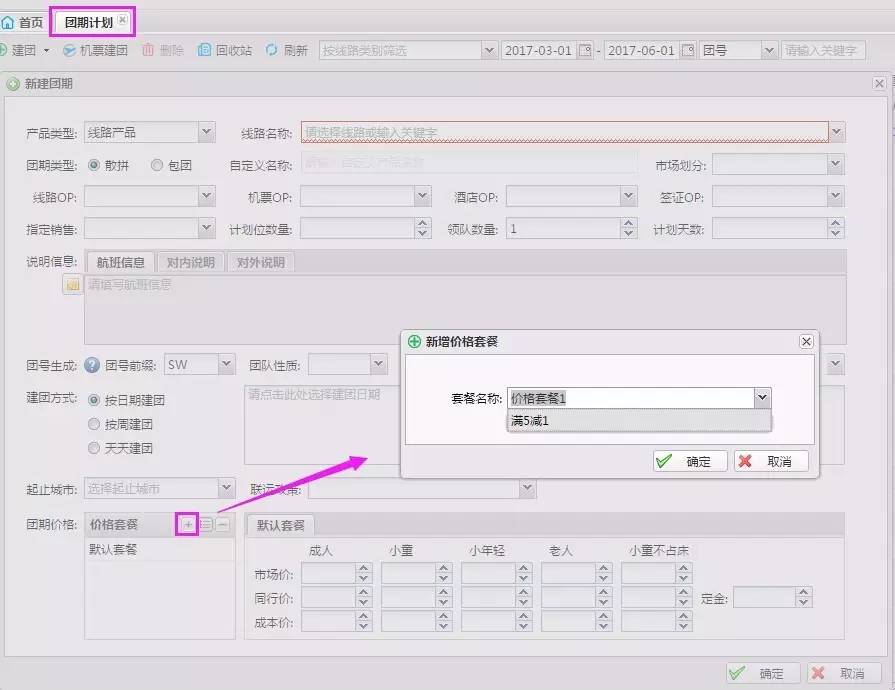Click the add price package plus icon
Viewport: 895px width, 690px height.
click(187, 524)
